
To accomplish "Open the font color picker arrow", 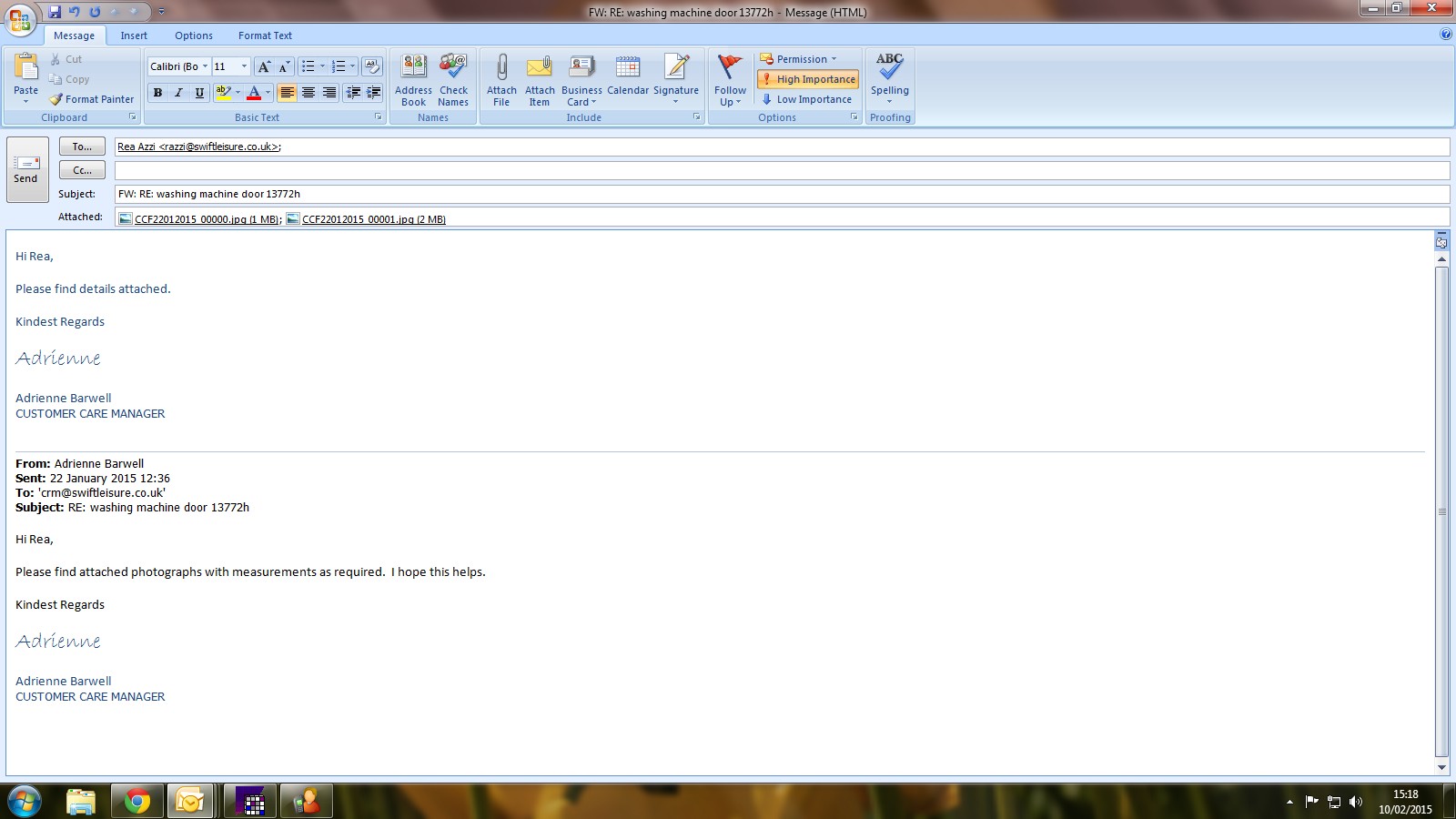I will tap(268, 93).
